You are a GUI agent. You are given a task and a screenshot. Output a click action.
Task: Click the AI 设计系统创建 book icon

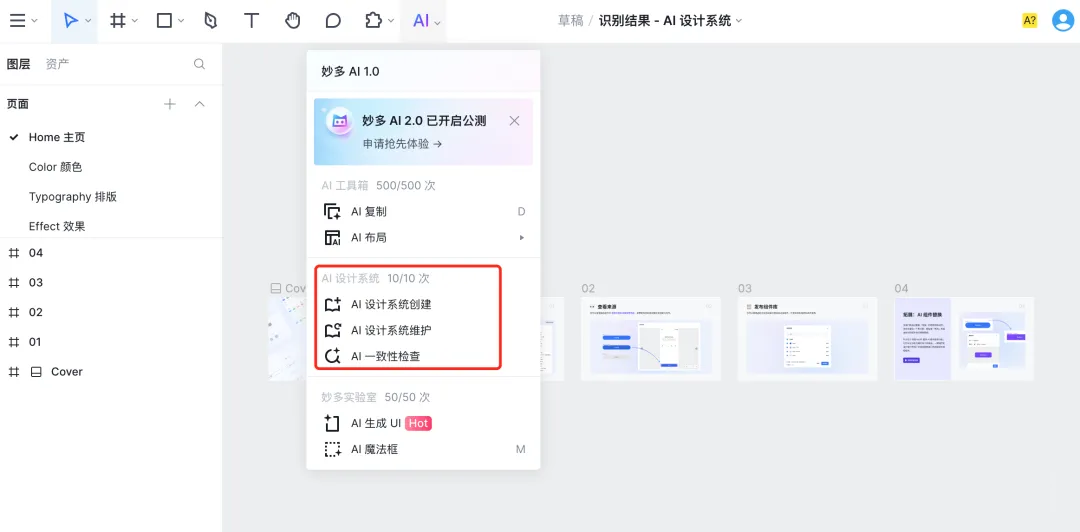point(333,304)
